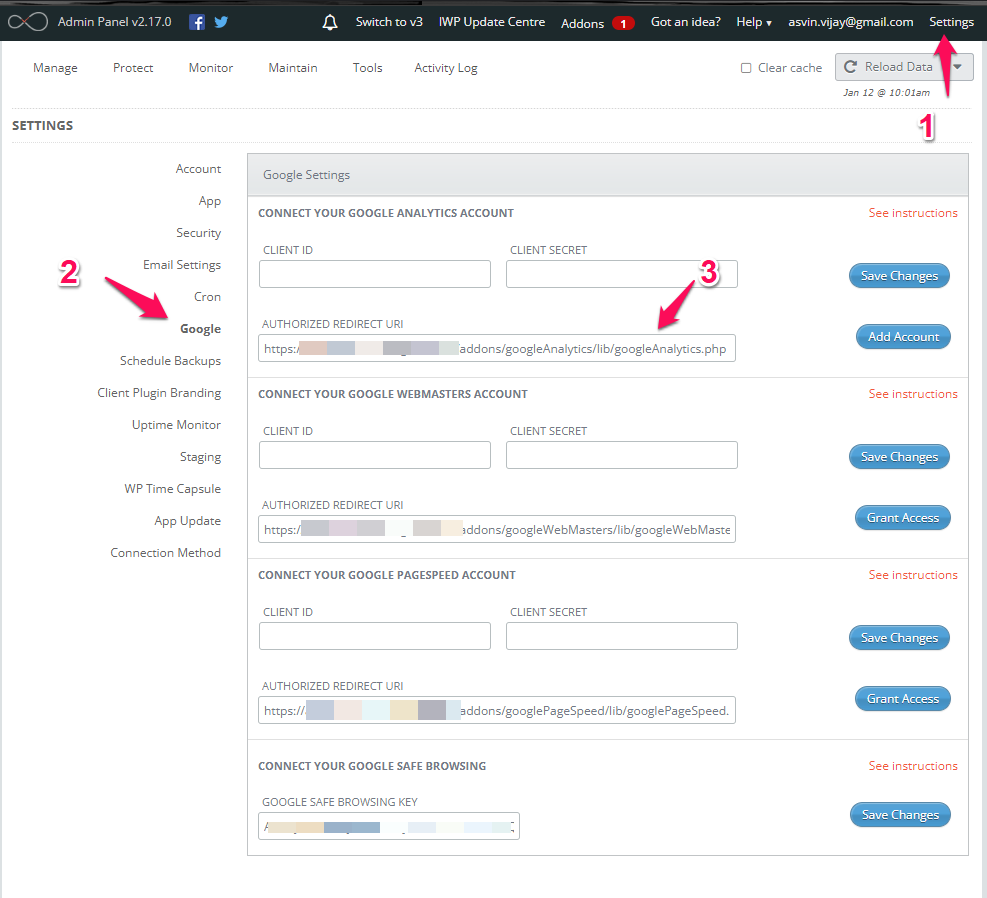Save Changes for Google PageSpeed

point(899,637)
